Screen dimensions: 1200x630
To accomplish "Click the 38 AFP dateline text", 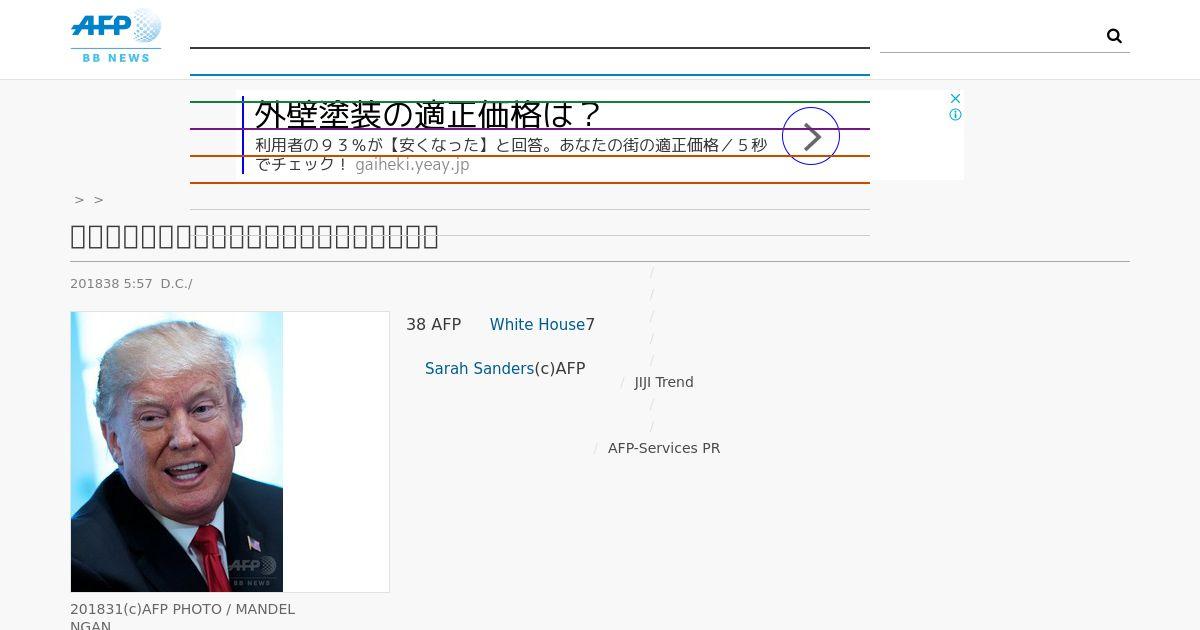I will point(433,325).
